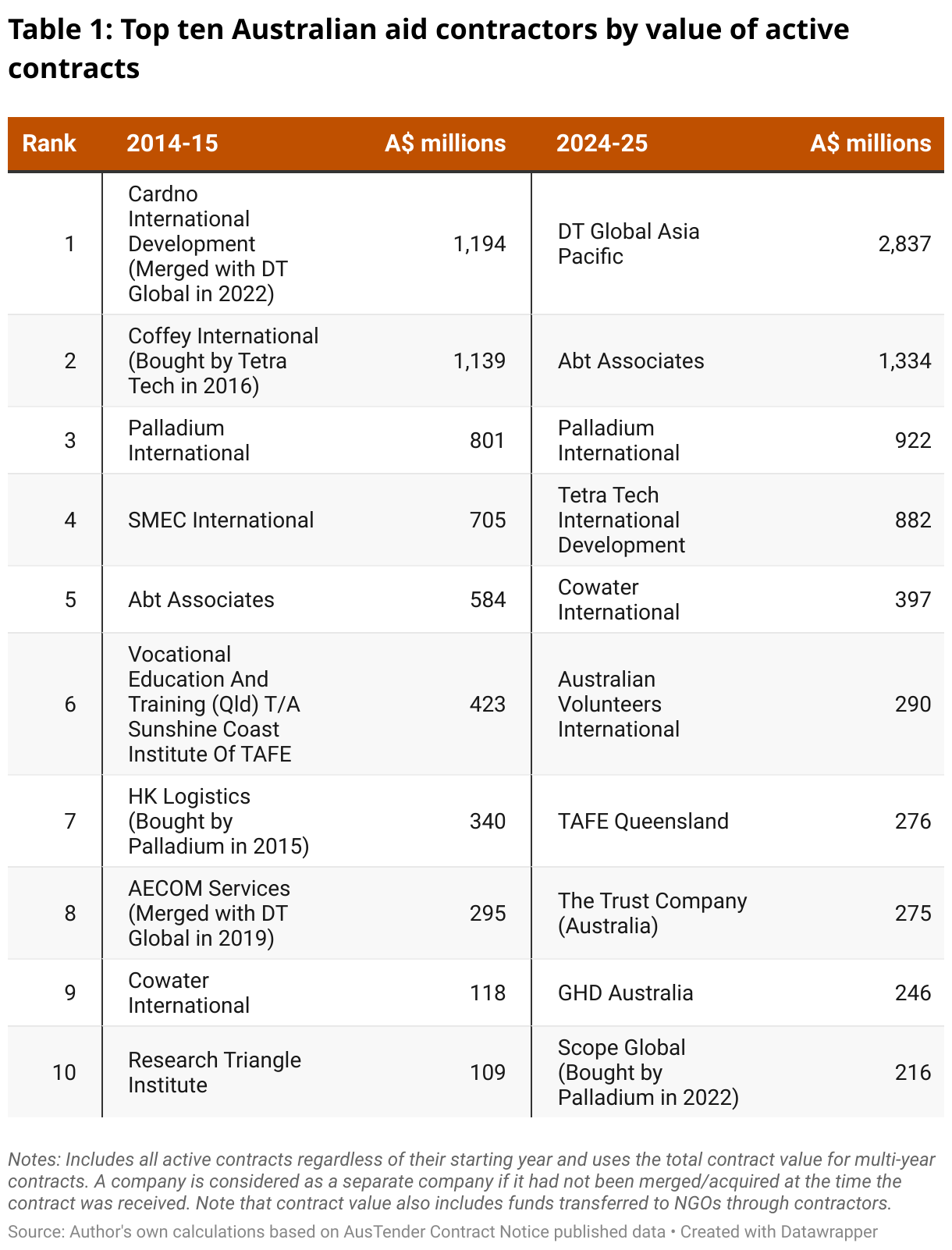Select the Cardno International Development cell
Screen dimensions: 952x1250
pos(208,243)
